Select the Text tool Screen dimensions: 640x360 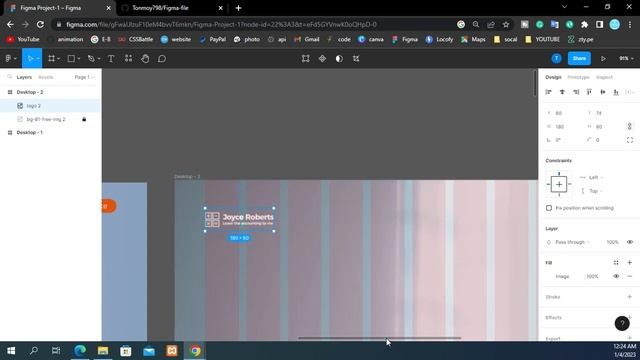[111, 59]
